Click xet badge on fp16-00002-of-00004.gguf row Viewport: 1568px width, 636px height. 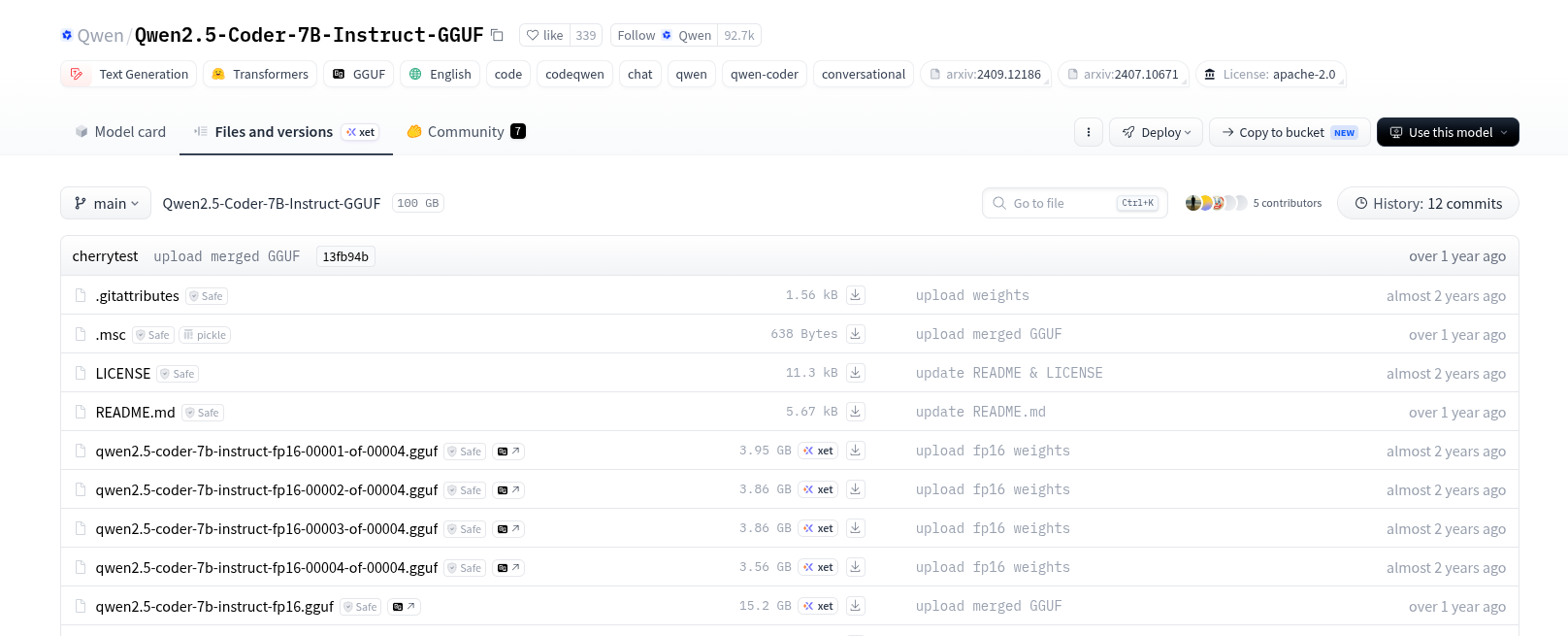pos(818,489)
